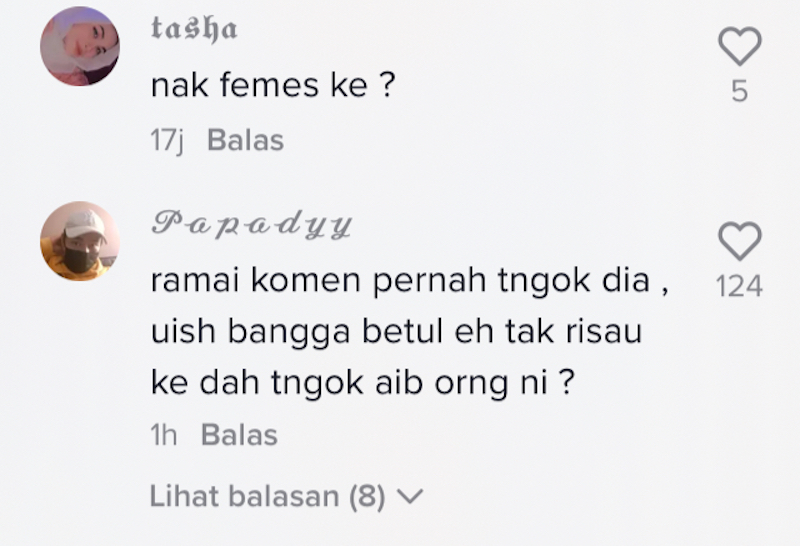Click the comment text 'nak femes ke ?'
Screen dimensions: 800x546
273,87
